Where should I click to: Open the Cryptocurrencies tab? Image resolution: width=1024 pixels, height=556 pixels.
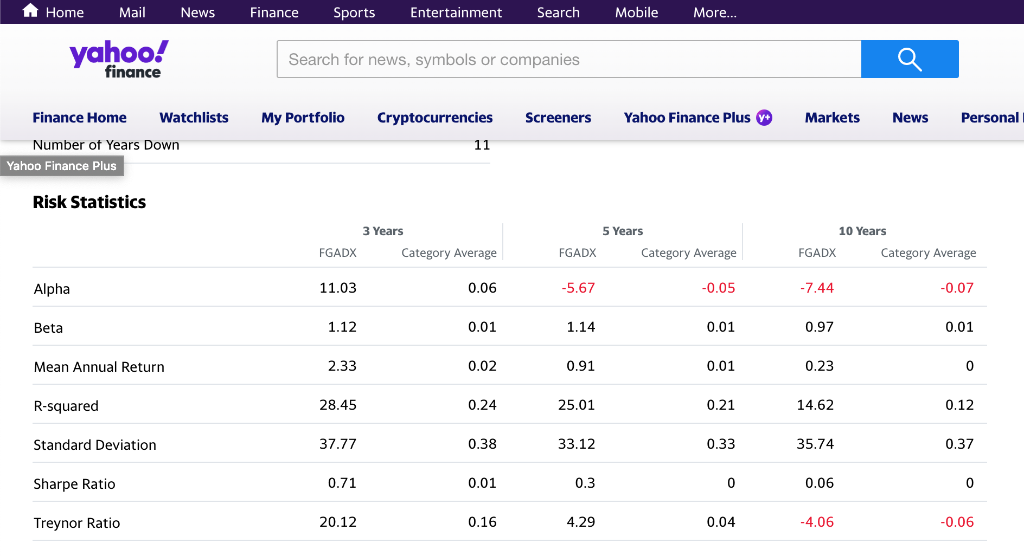(x=435, y=118)
